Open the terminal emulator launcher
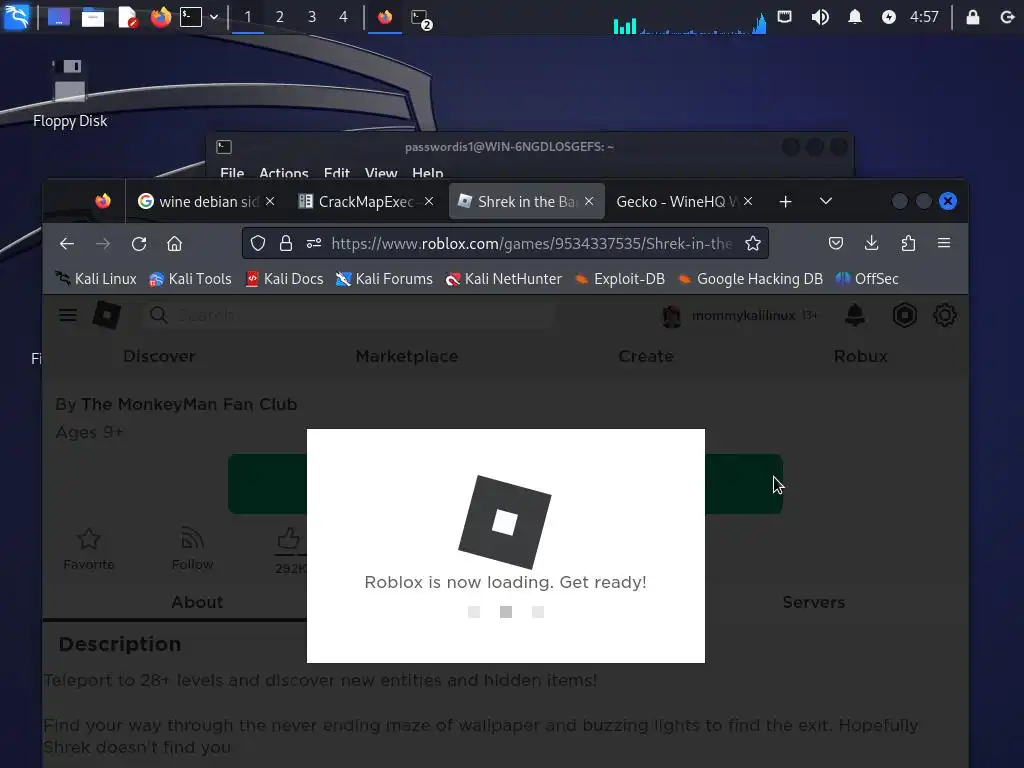 tap(191, 17)
